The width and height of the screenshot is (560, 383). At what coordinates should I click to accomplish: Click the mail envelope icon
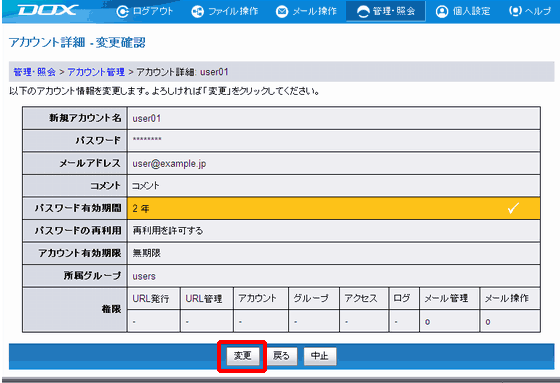click(282, 11)
